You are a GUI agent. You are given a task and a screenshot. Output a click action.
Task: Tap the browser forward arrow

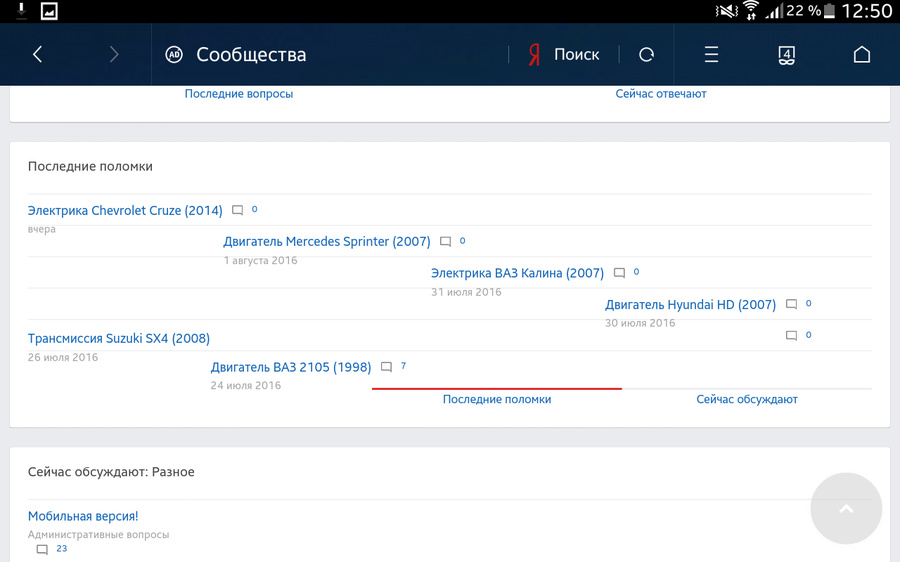coord(114,55)
